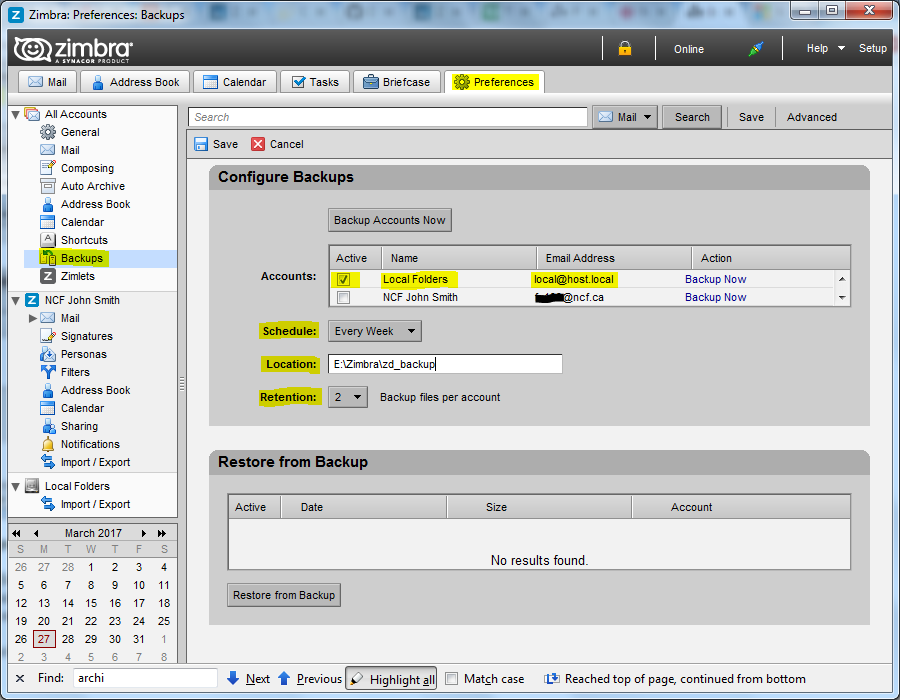Toggle Match case checkbox
Viewport: 900px width, 700px height.
point(452,679)
